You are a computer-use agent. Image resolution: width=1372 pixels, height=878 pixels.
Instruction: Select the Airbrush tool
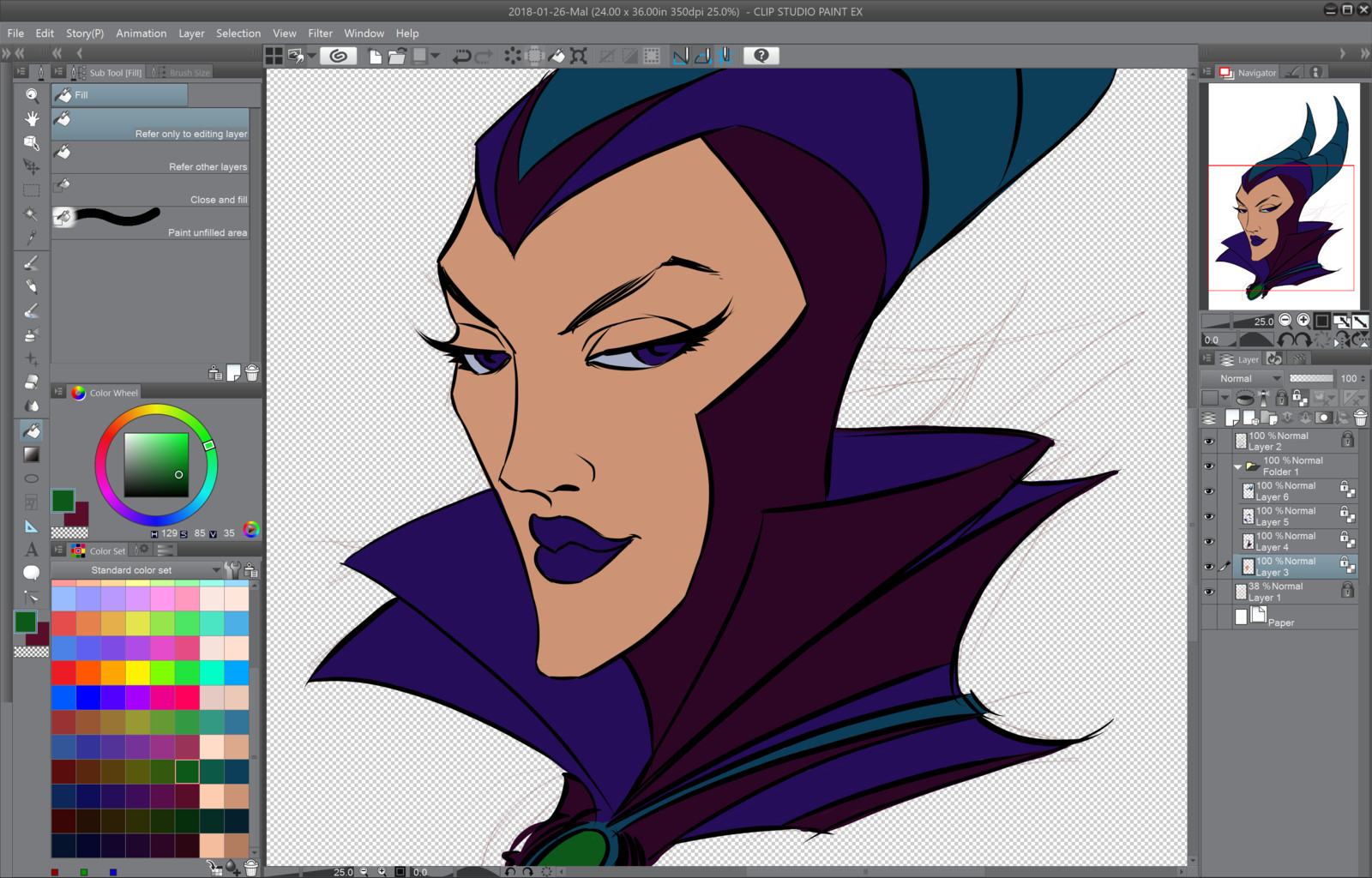[32, 334]
